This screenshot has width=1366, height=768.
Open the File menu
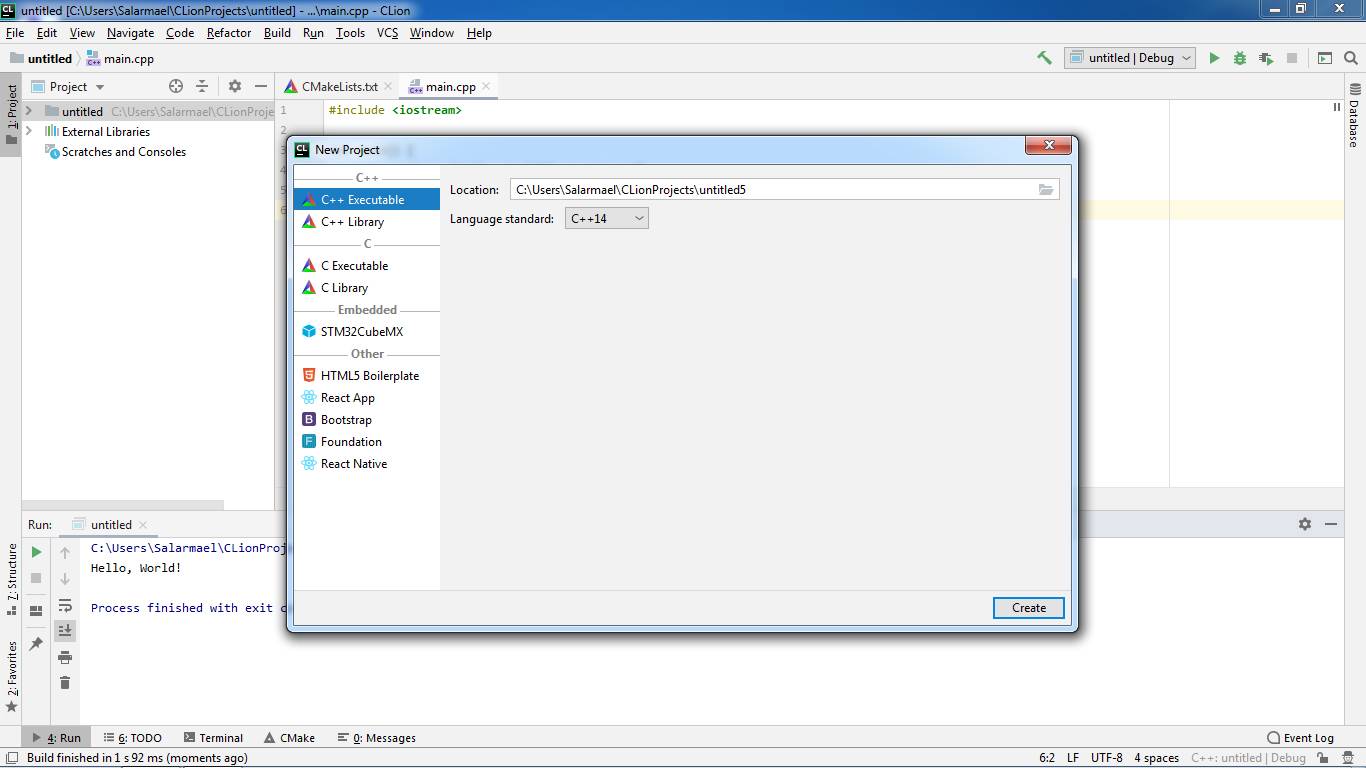pos(15,33)
